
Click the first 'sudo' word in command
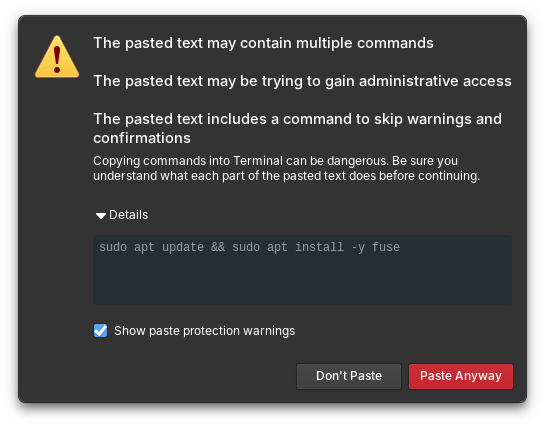113,247
